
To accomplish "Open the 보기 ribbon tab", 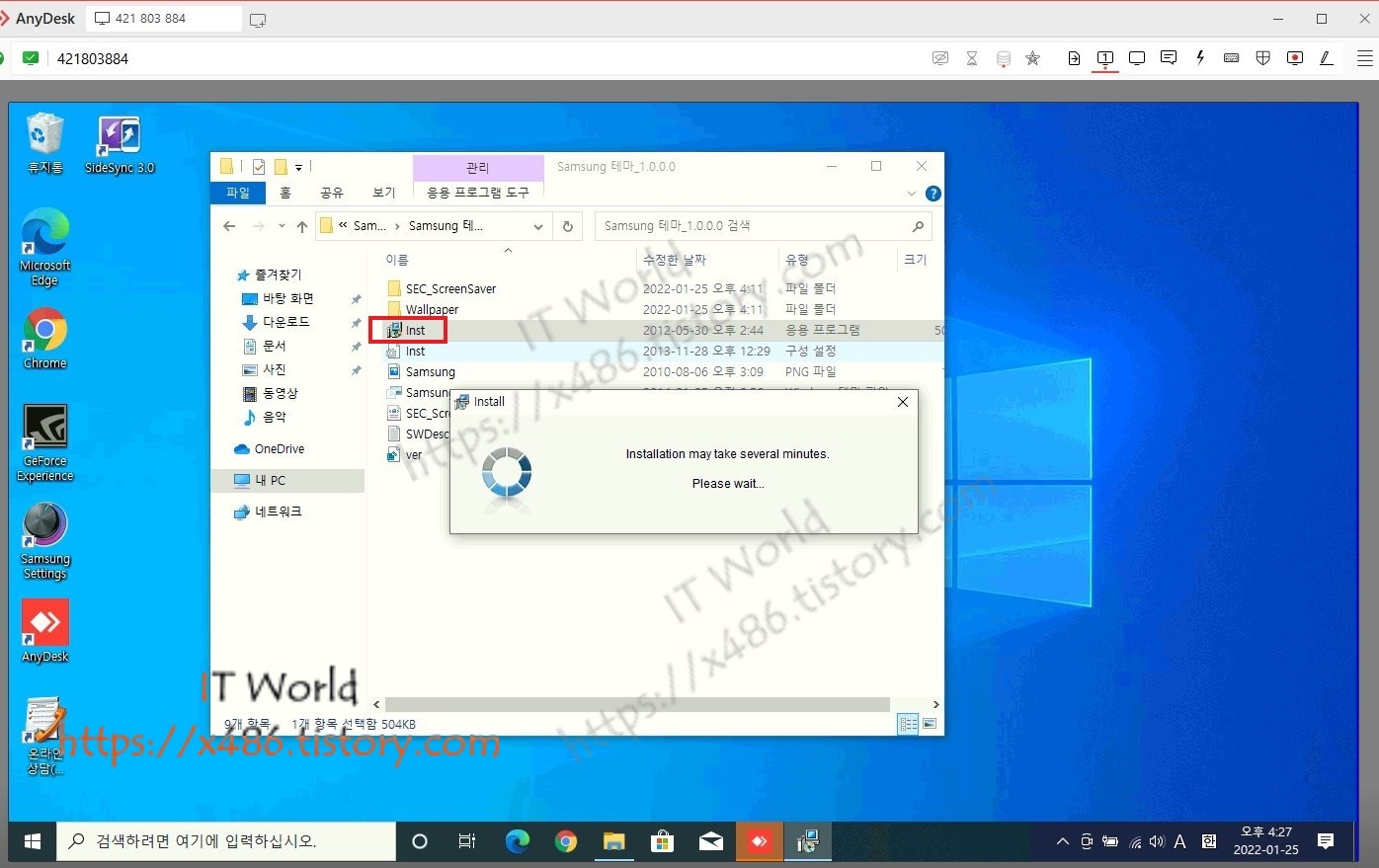I will coord(384,193).
